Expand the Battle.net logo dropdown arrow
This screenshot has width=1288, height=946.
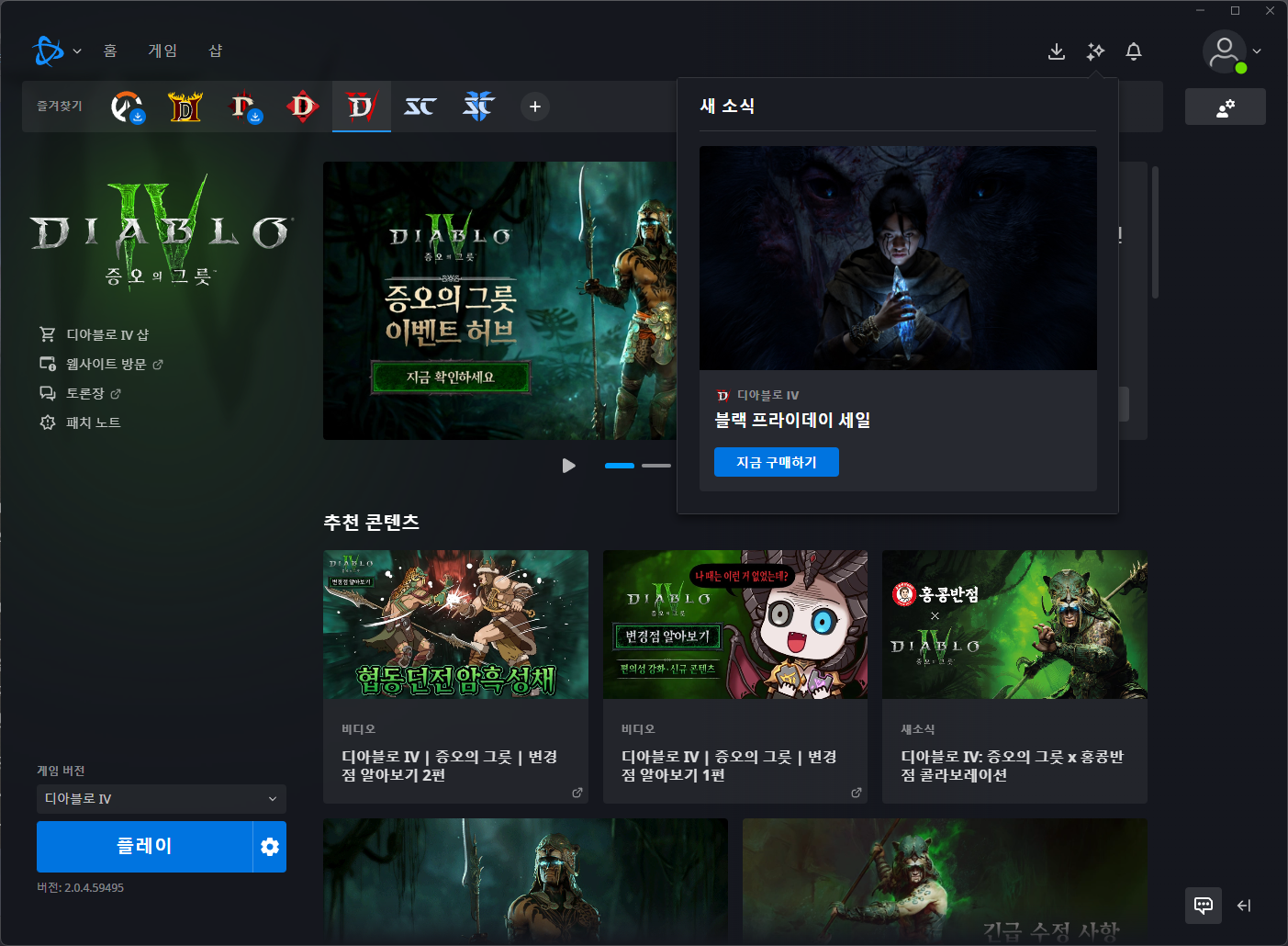coord(77,51)
